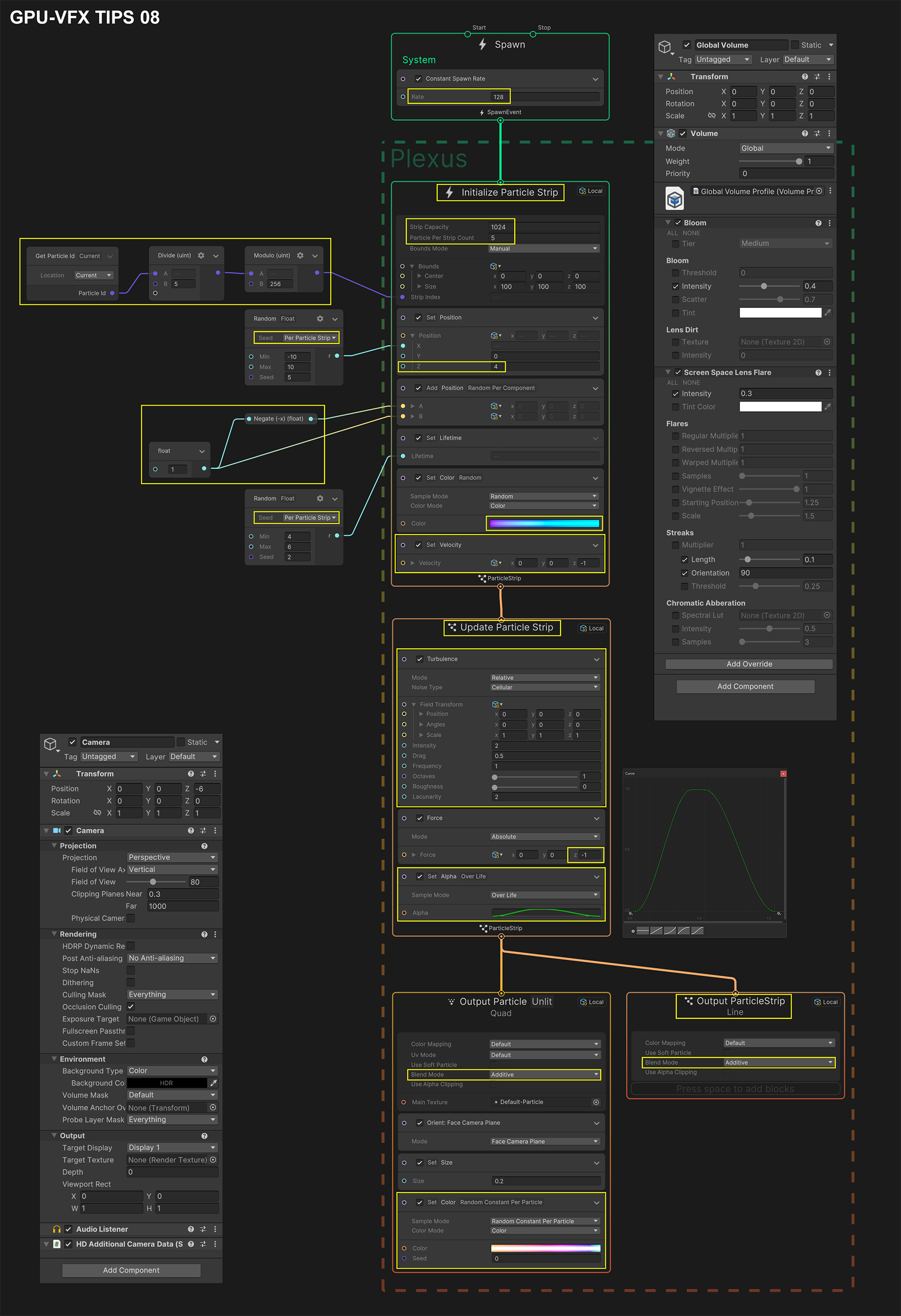901x1316 pixels.
Task: Open object picker for Global Volume Profile
Action: (x=819, y=191)
